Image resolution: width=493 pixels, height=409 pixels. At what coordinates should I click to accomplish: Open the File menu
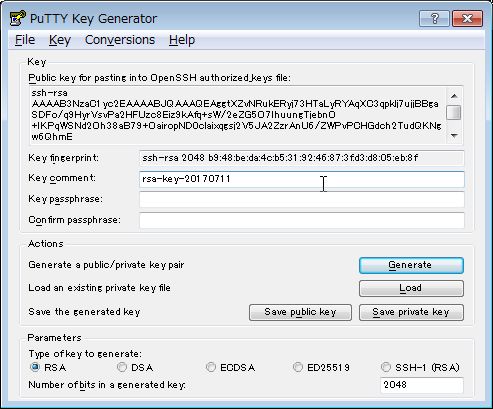coord(25,40)
